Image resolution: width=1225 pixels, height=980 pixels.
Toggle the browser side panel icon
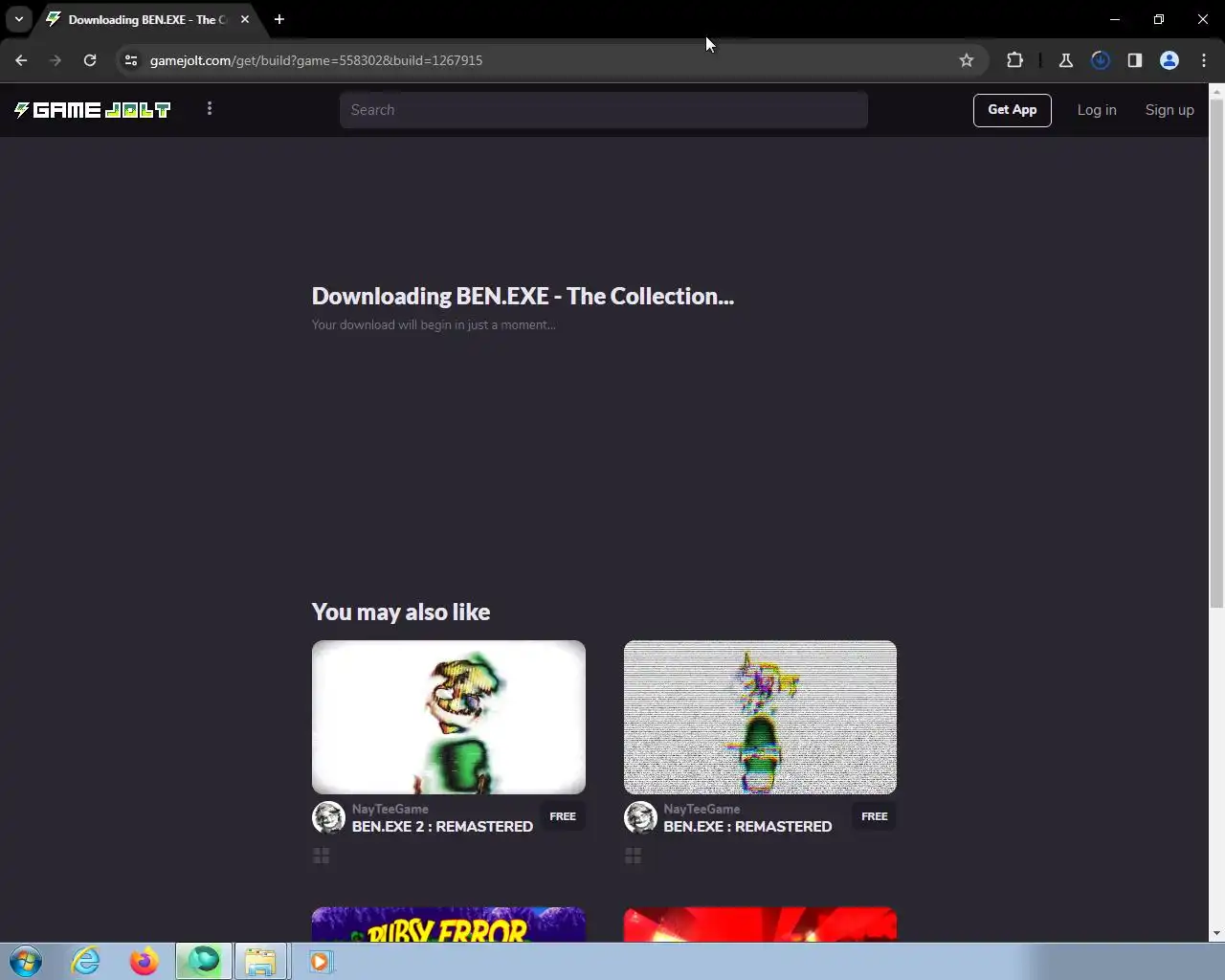1135,60
